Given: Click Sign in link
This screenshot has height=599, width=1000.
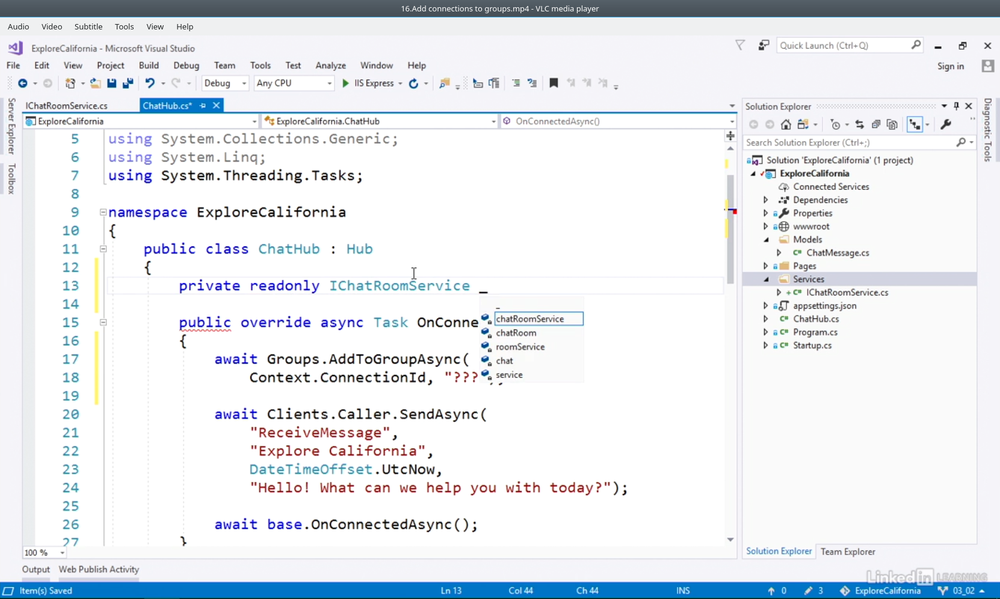Looking at the screenshot, I should click(x=950, y=66).
